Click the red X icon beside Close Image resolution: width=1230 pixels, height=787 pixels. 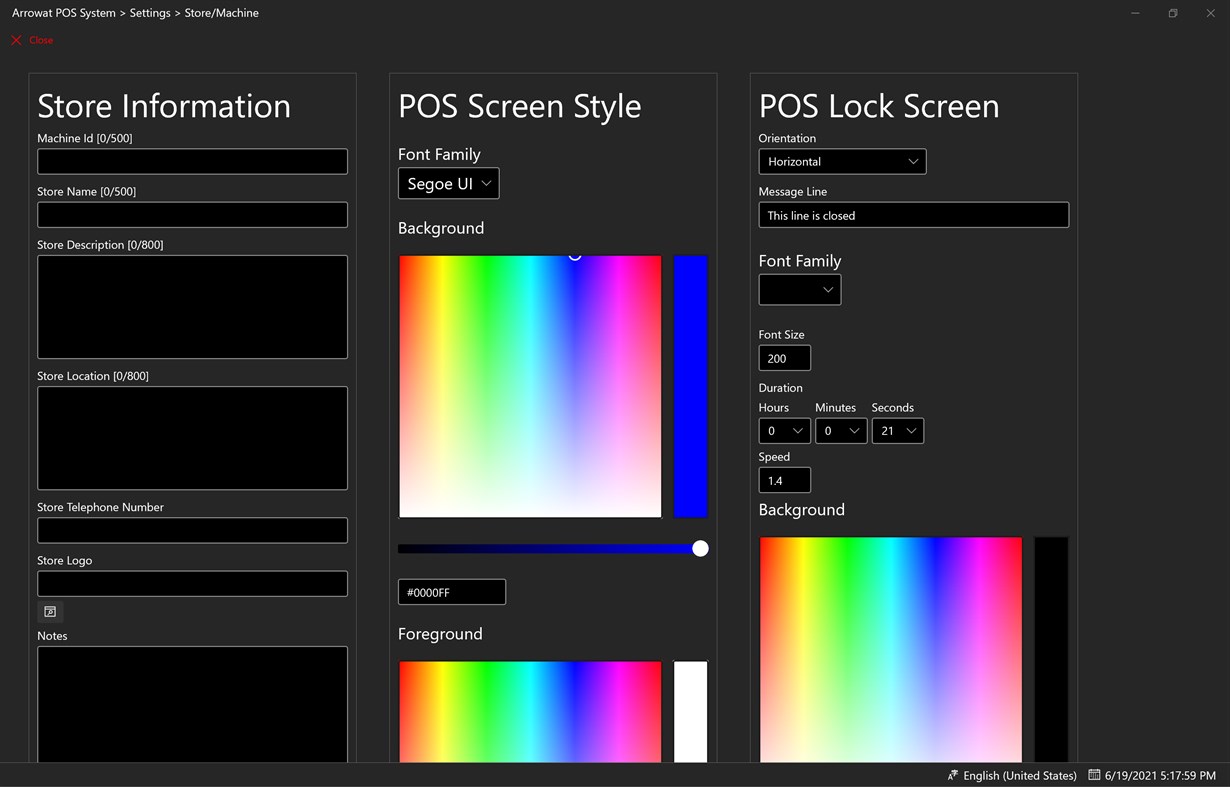pyautogui.click(x=15, y=40)
